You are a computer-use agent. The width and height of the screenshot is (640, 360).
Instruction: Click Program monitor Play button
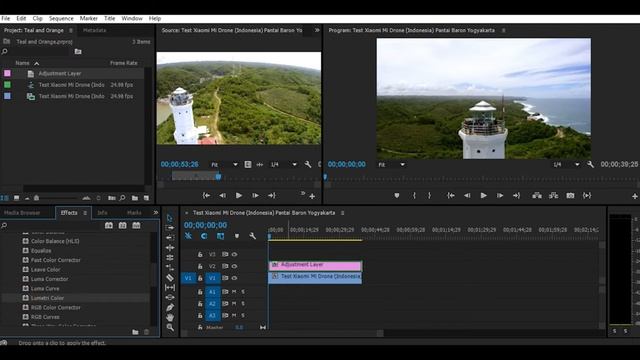(483, 196)
